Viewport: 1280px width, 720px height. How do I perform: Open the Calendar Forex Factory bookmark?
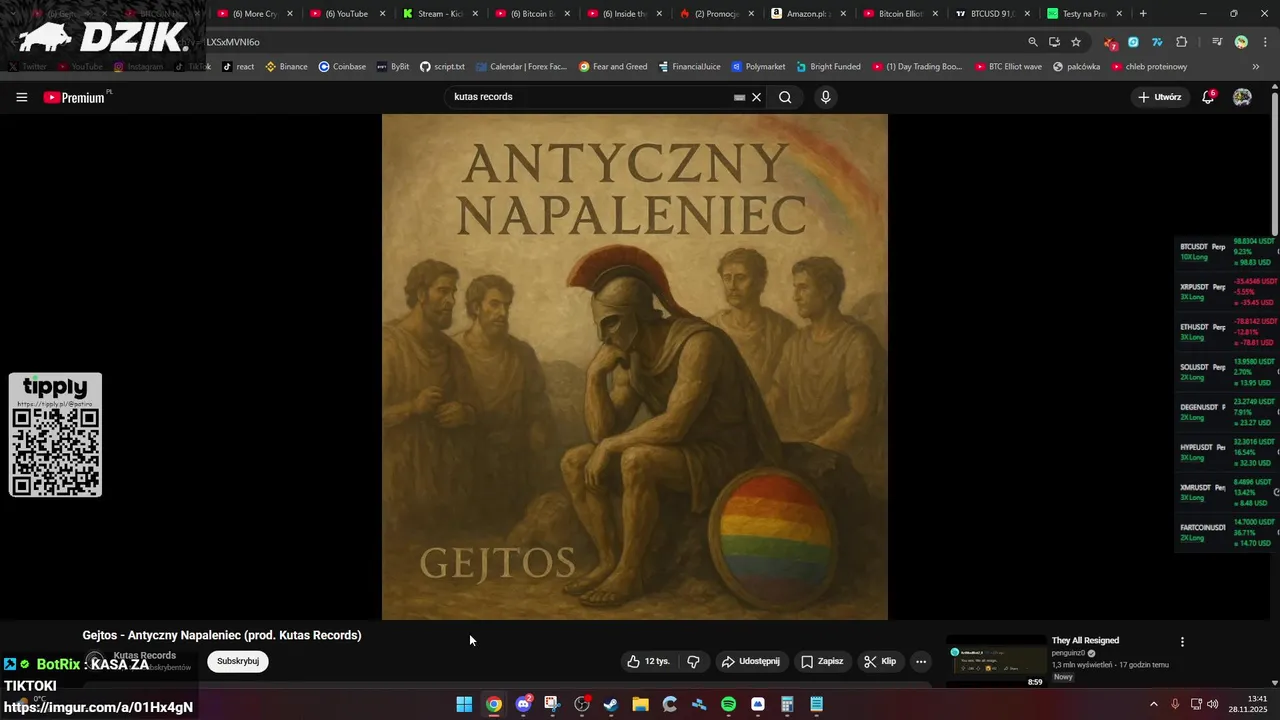point(521,67)
